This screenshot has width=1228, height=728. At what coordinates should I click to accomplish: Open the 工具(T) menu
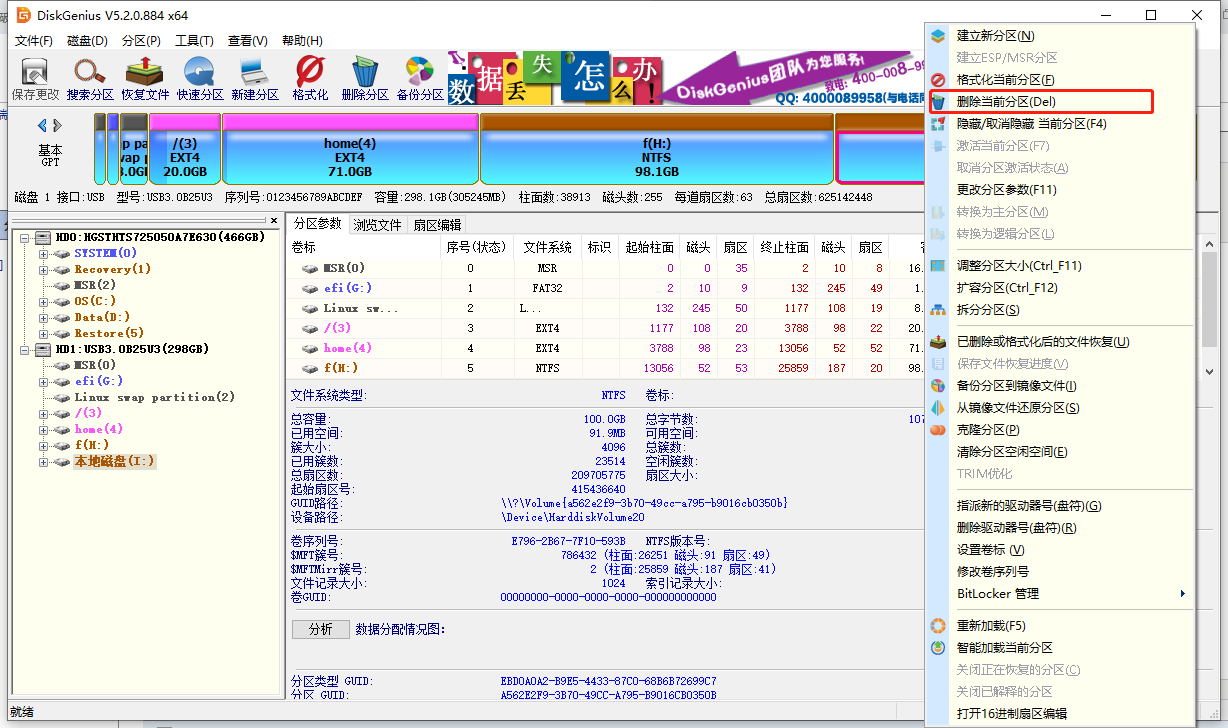coord(194,41)
